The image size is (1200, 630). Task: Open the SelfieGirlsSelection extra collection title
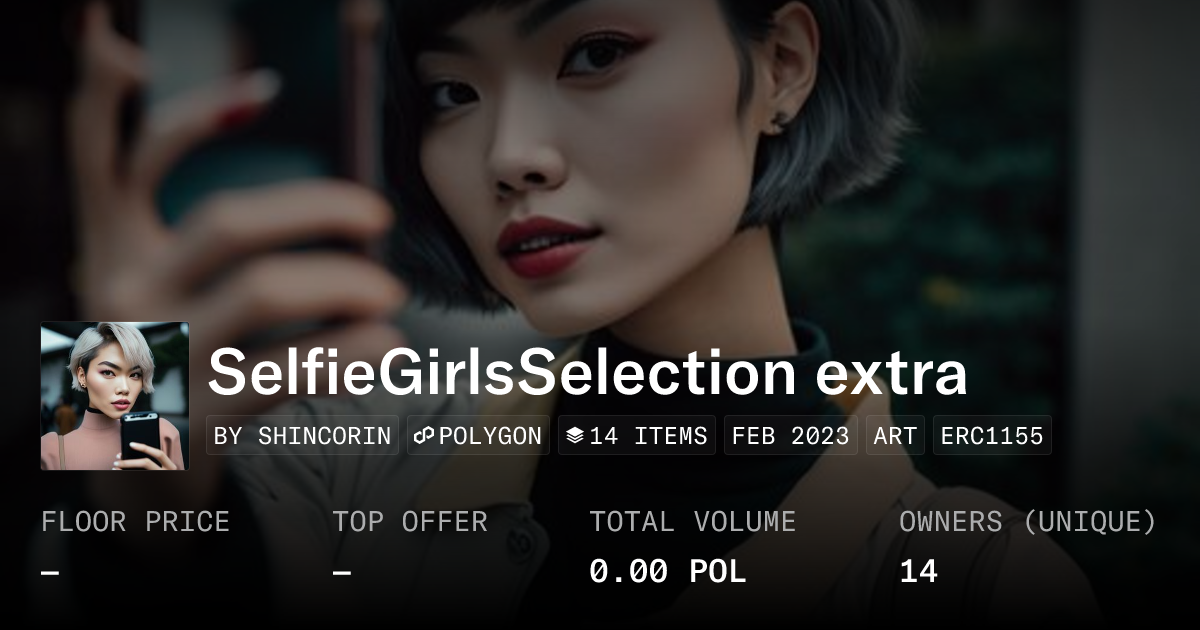(x=587, y=372)
